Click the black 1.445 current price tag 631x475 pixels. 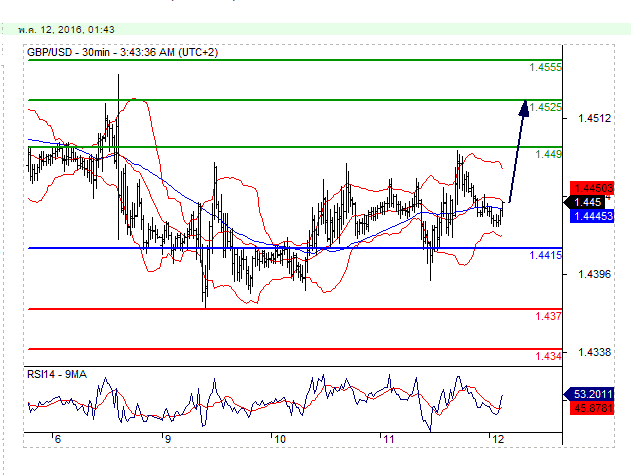coord(584,202)
